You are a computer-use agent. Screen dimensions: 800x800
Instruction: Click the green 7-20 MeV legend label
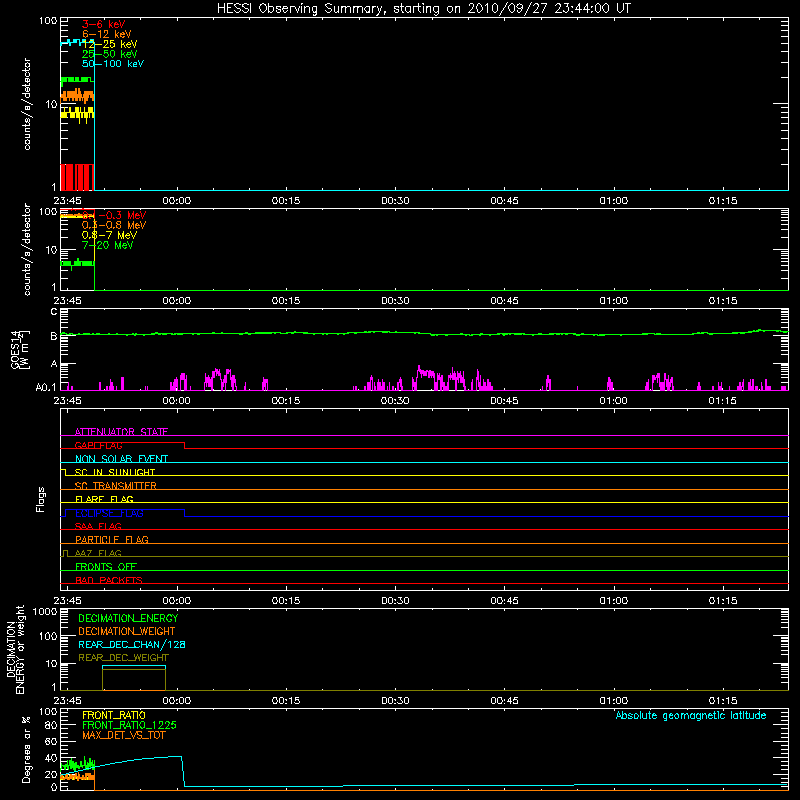click(108, 245)
